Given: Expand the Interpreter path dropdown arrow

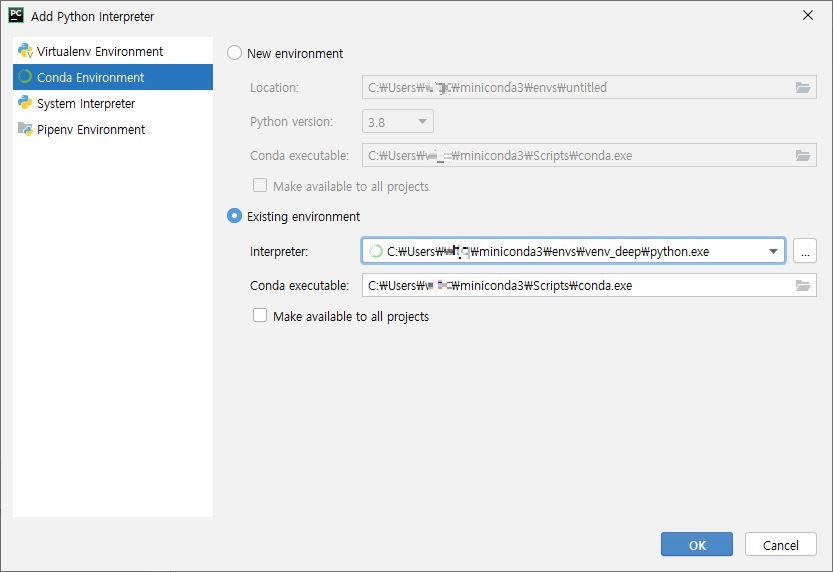Looking at the screenshot, I should [x=773, y=251].
